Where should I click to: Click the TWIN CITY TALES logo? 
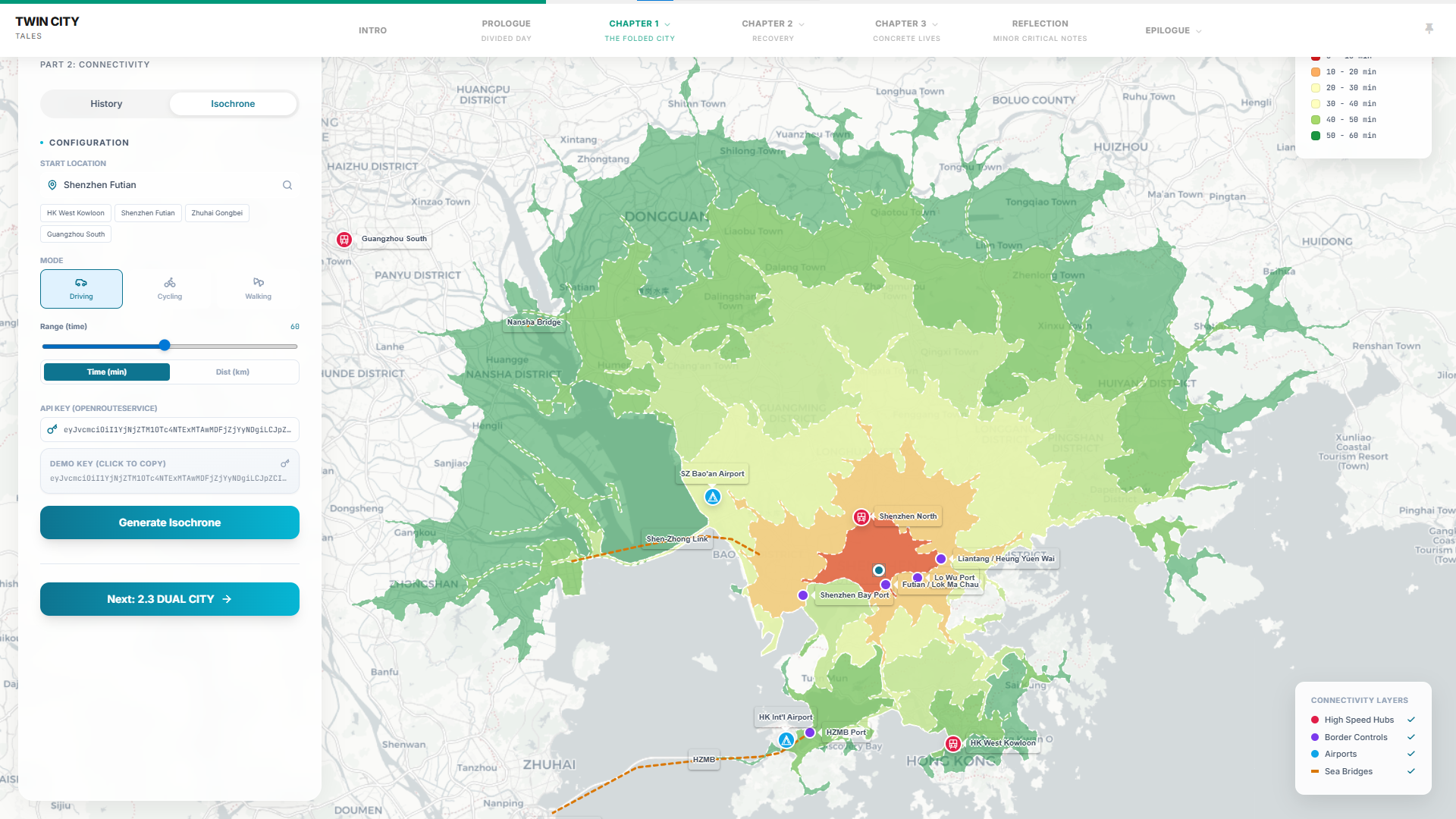click(x=47, y=27)
